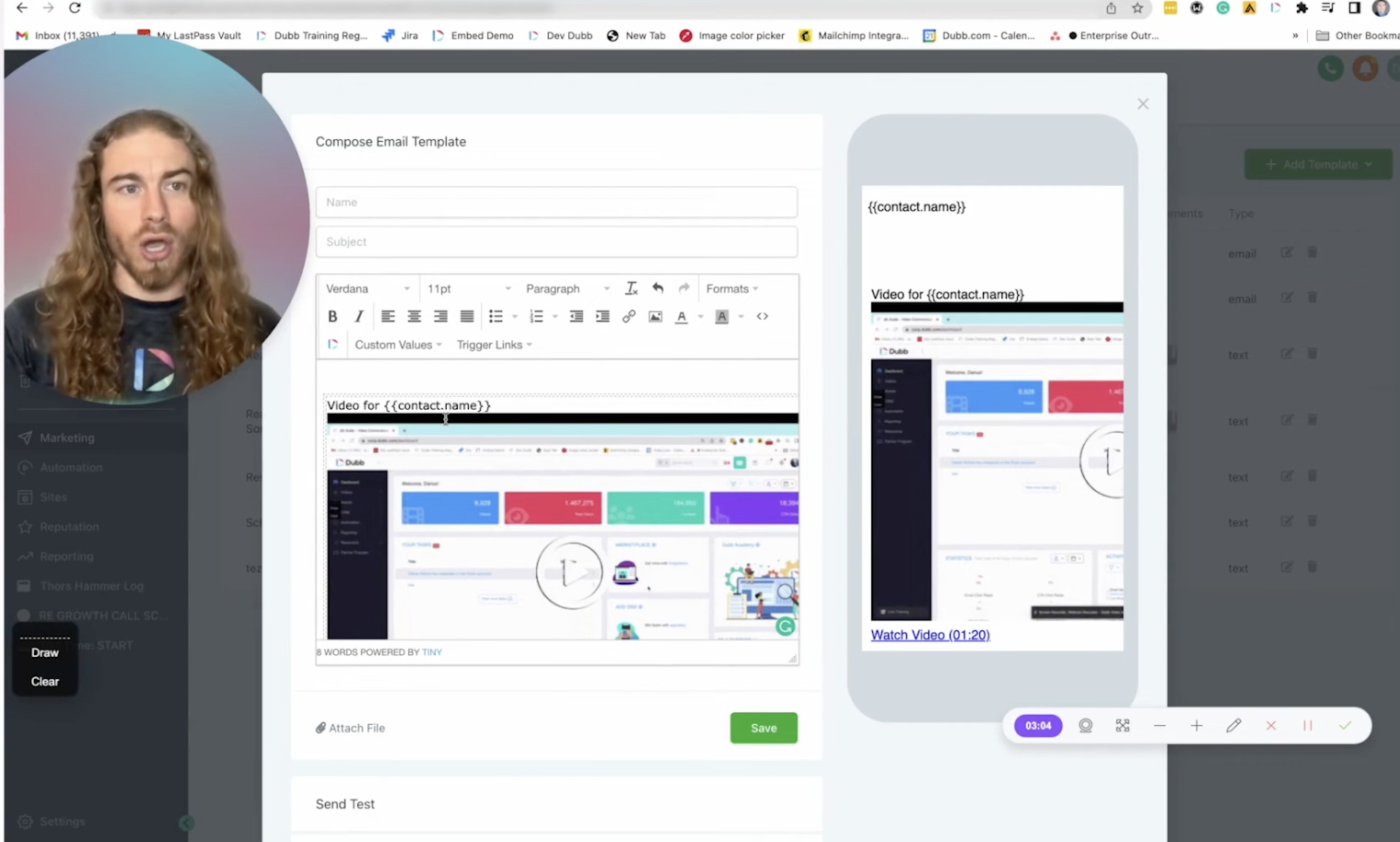Screen dimensions: 1400x842
Task: Insert an image into the email template
Action: (x=655, y=316)
